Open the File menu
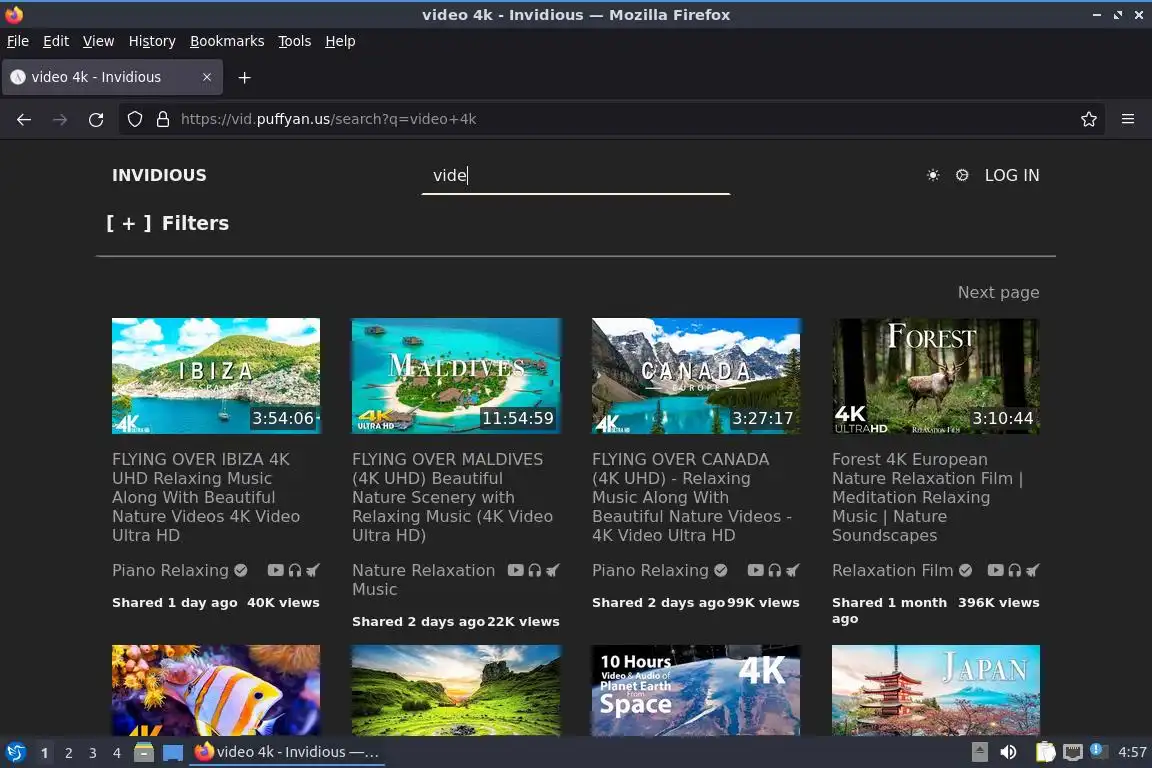The image size is (1152, 768). click(18, 41)
